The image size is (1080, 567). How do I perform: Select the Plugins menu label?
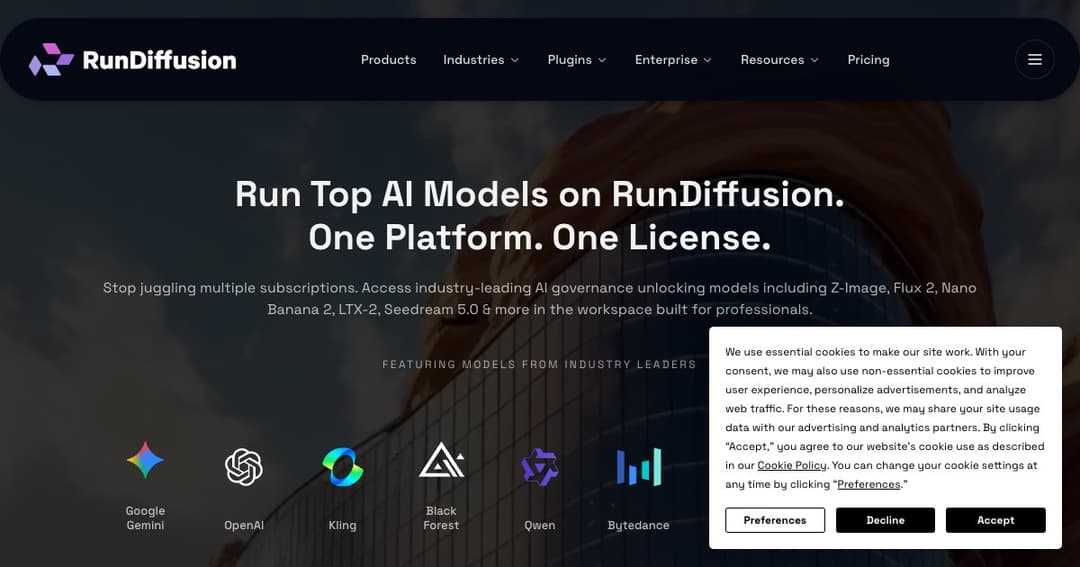(x=570, y=60)
